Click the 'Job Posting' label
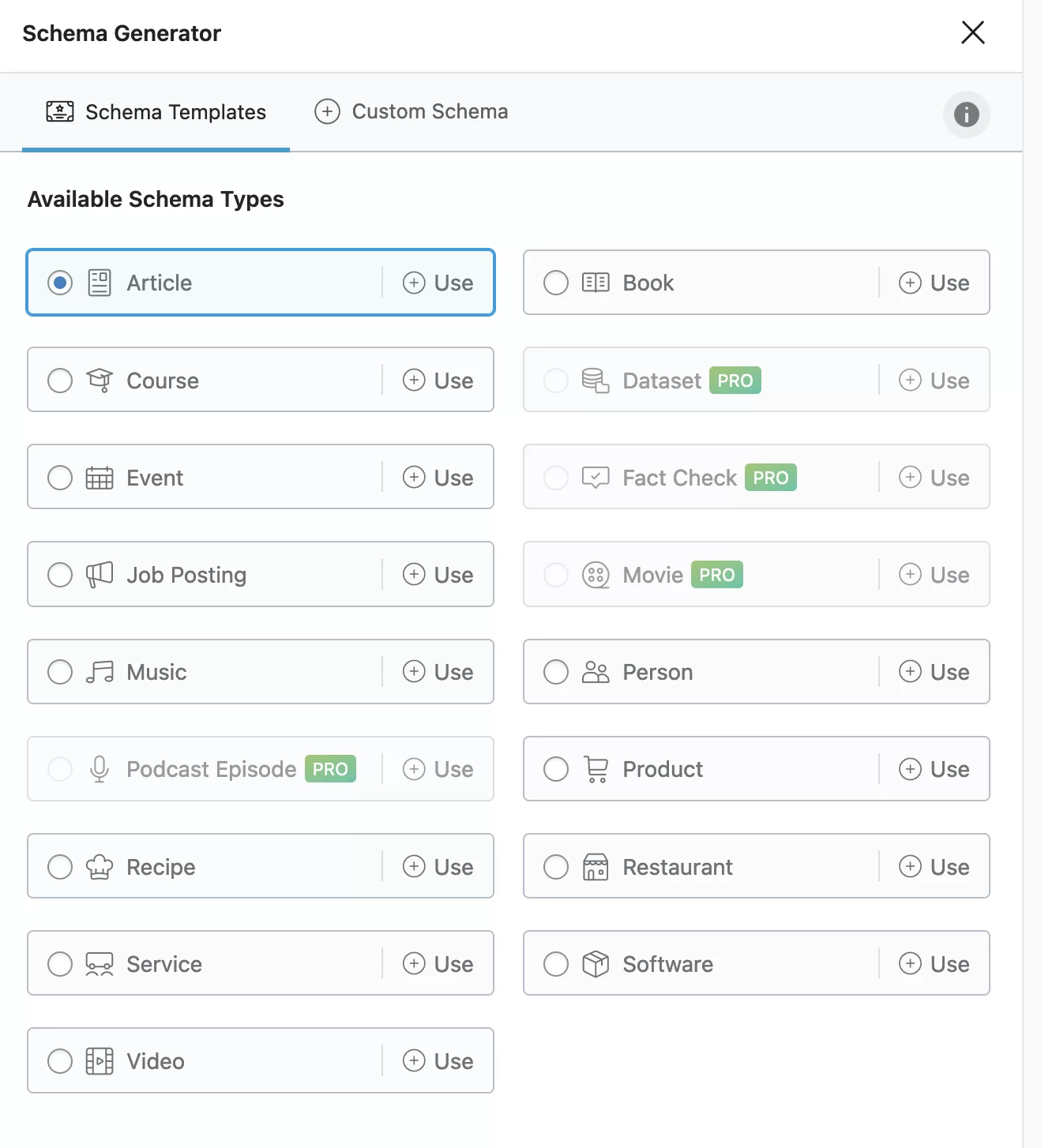Viewport: 1041px width, 1148px height. pyautogui.click(x=186, y=575)
